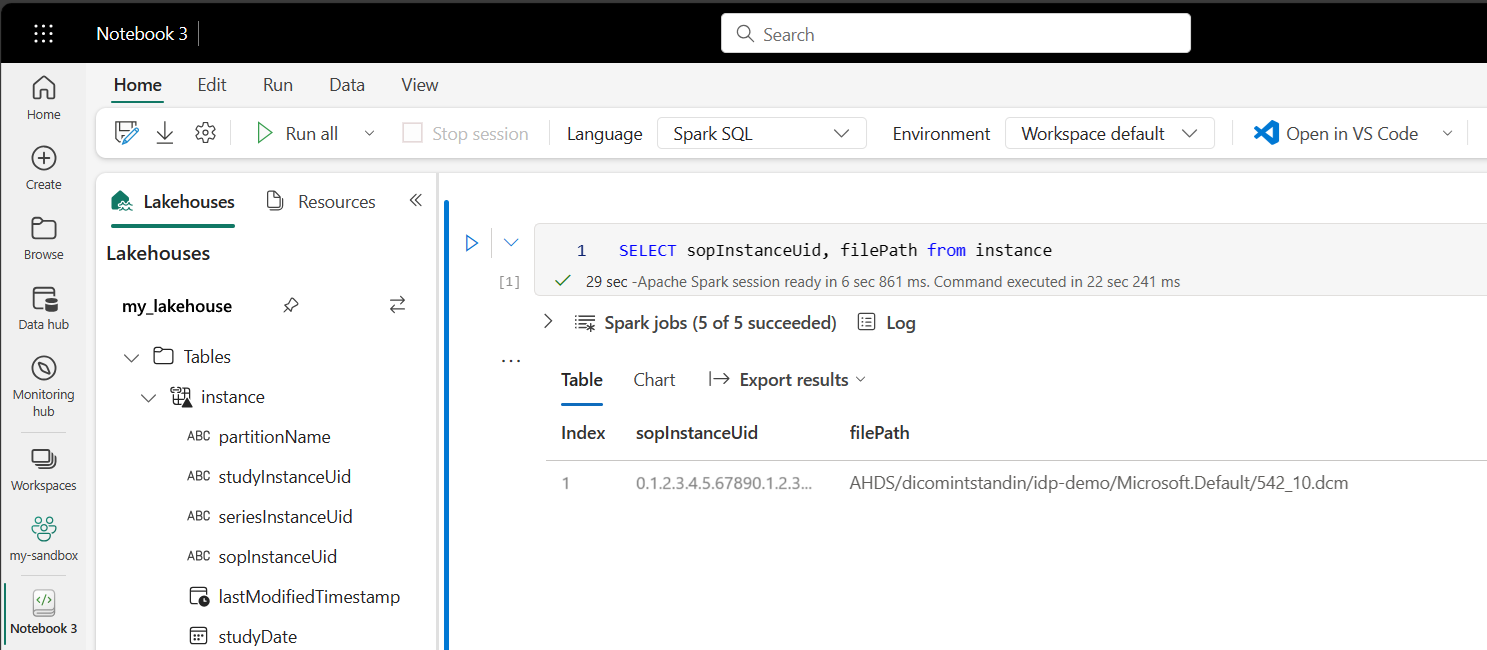Open the Data hub from sidebar
The height and width of the screenshot is (650, 1487).
coord(43,307)
